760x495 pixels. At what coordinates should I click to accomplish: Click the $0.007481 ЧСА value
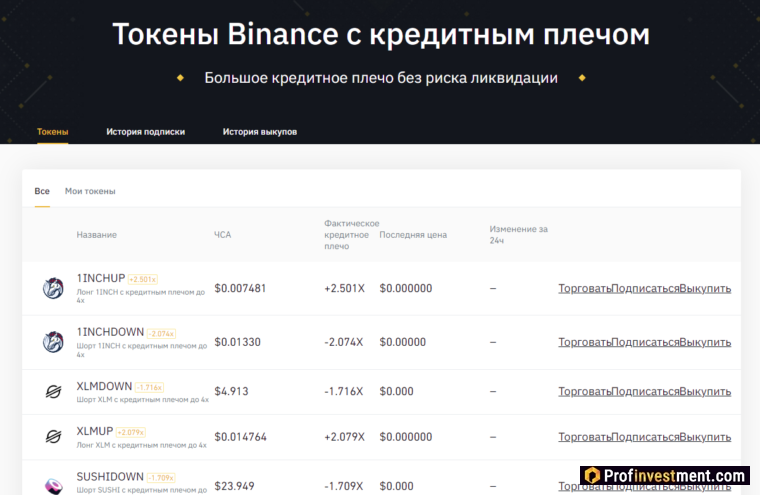240,288
